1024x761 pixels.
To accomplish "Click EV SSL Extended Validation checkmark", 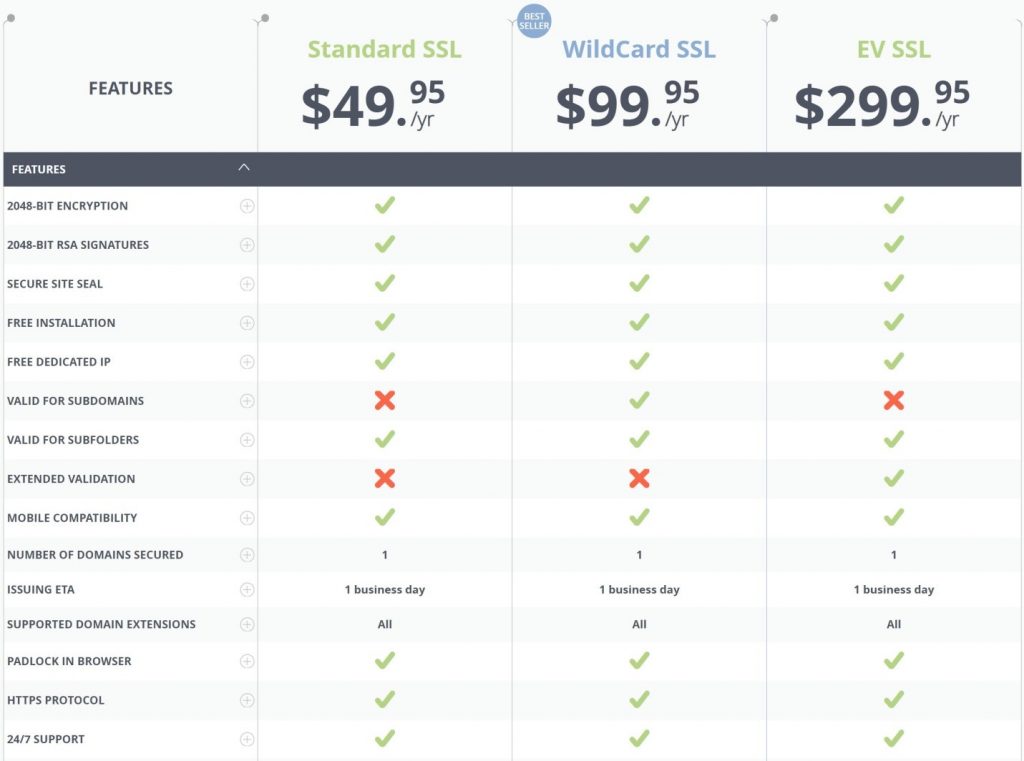I will point(893,478).
